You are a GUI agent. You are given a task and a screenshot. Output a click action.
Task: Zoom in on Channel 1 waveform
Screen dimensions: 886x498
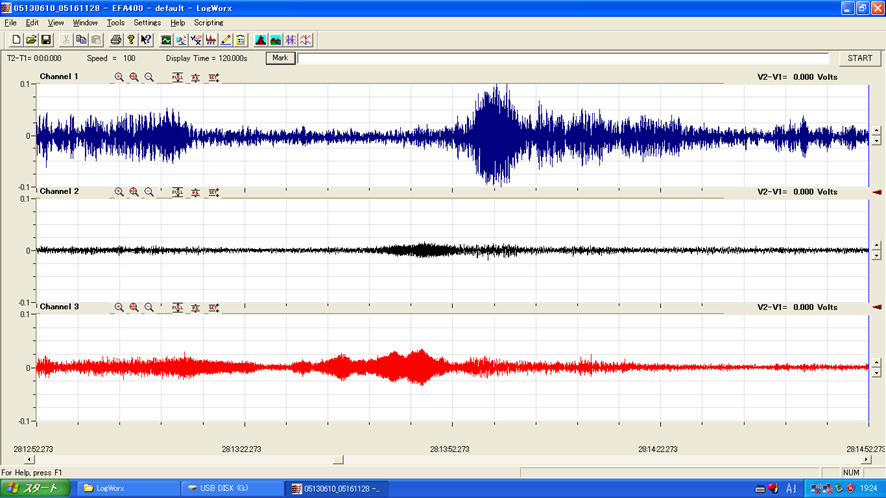point(134,77)
